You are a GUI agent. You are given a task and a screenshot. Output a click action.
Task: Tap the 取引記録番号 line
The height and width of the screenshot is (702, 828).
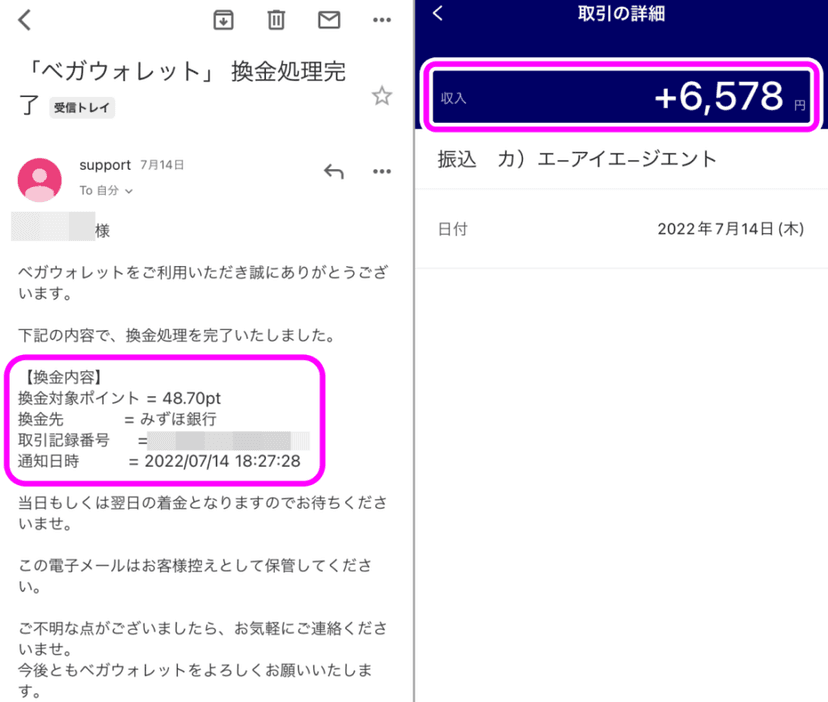[x=164, y=440]
